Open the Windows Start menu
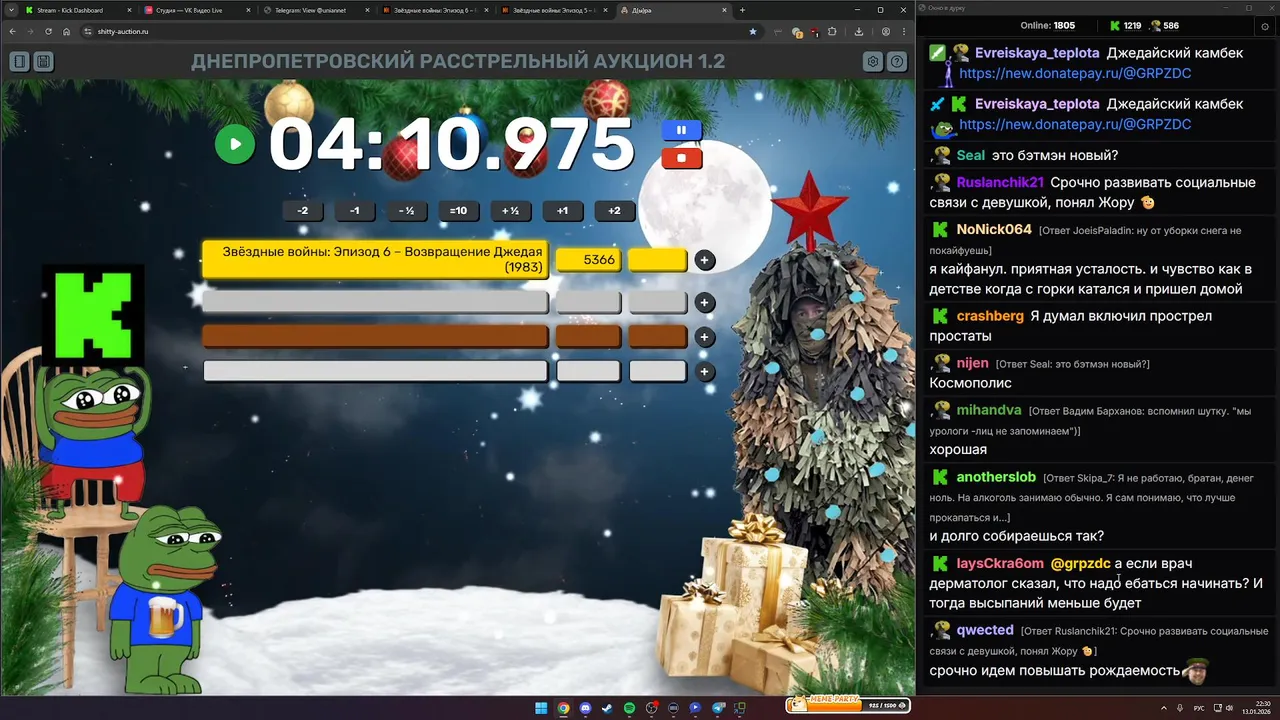 [541, 708]
